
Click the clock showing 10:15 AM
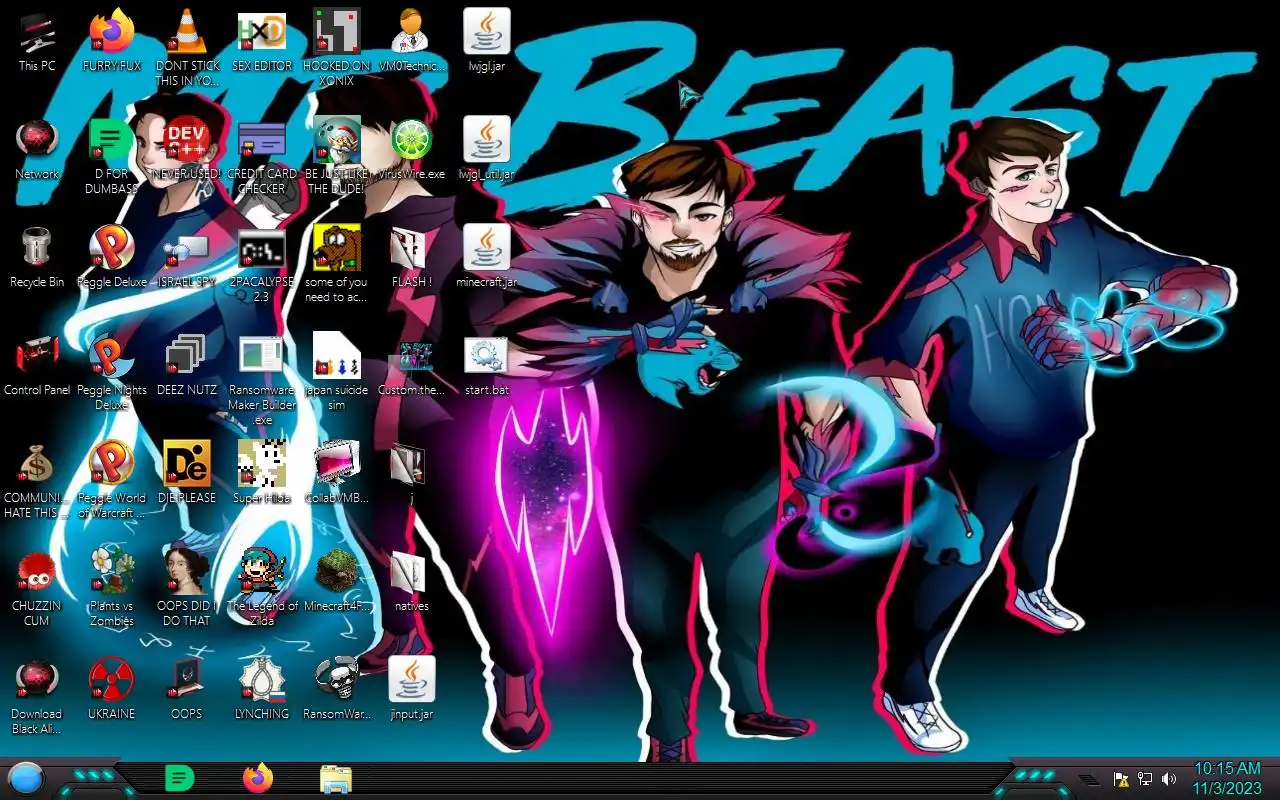[x=1227, y=778]
